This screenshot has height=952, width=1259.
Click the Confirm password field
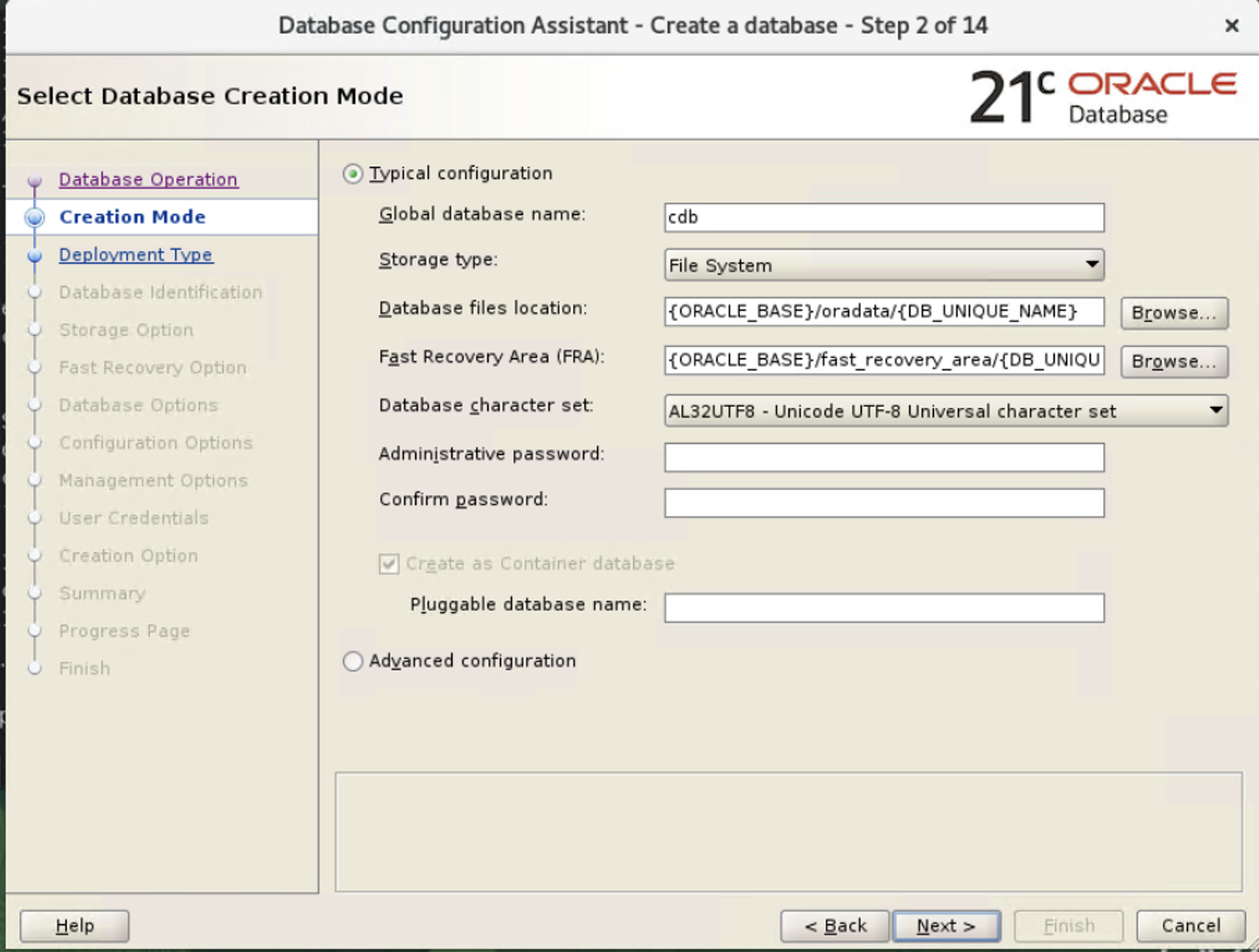click(x=884, y=502)
